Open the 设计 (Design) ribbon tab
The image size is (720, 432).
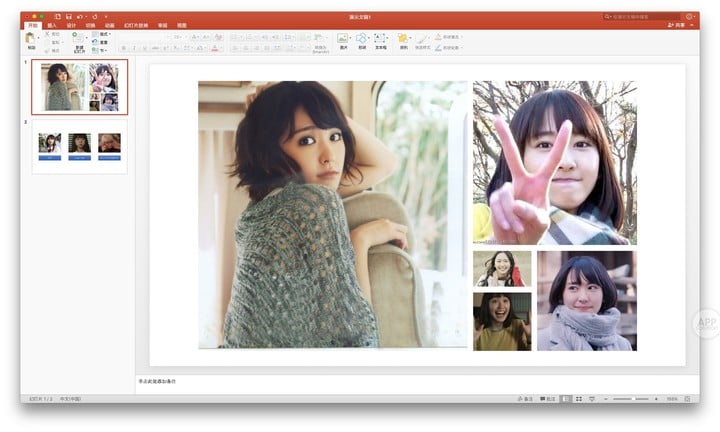(71, 25)
